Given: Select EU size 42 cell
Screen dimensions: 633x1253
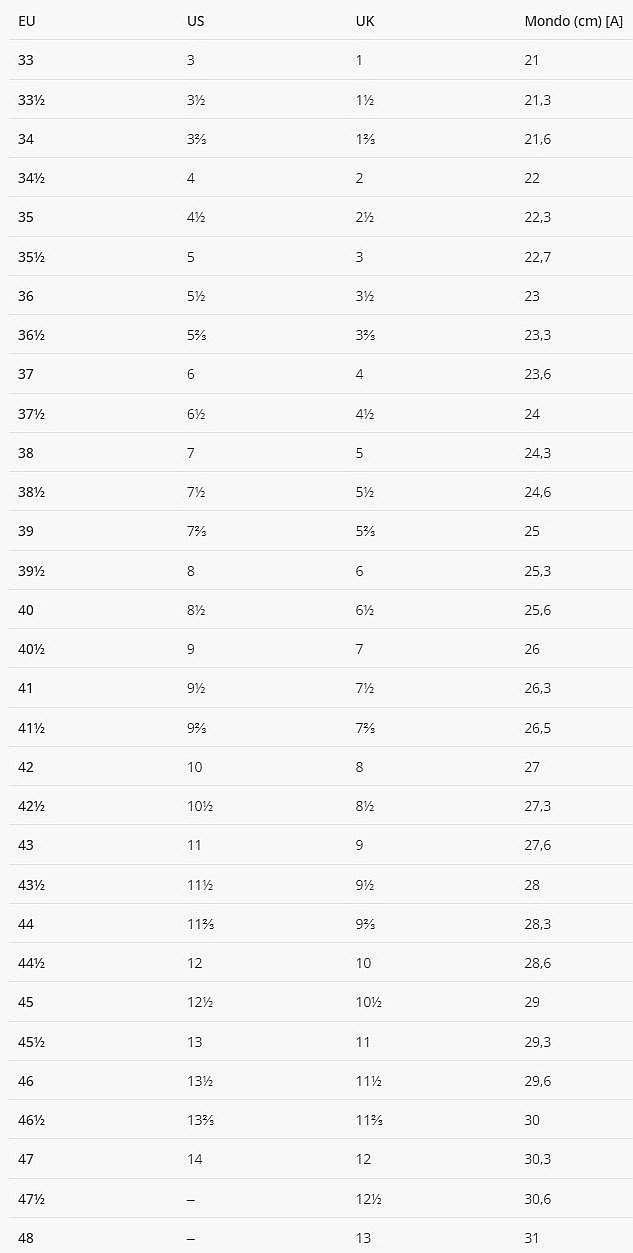Looking at the screenshot, I should pos(26,767).
